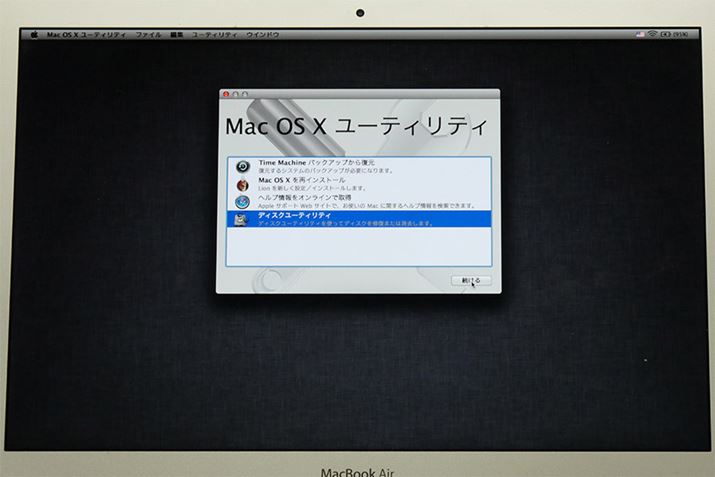Click the Mac OS X reinstall icon

(243, 184)
